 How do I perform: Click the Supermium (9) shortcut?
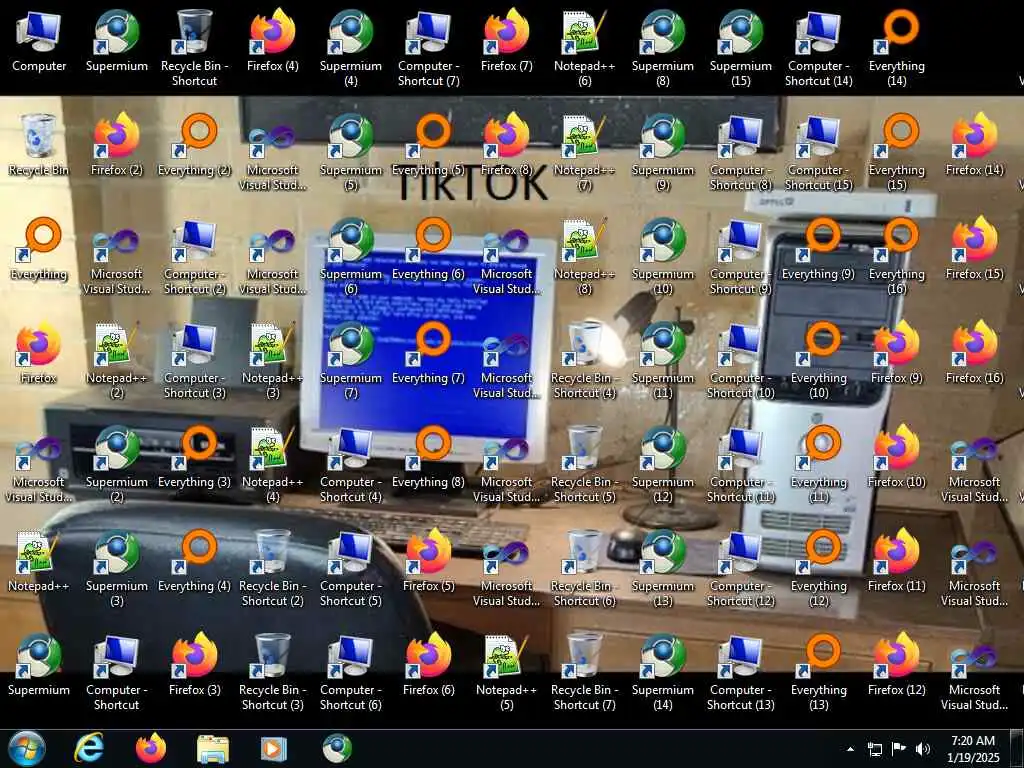pos(662,153)
